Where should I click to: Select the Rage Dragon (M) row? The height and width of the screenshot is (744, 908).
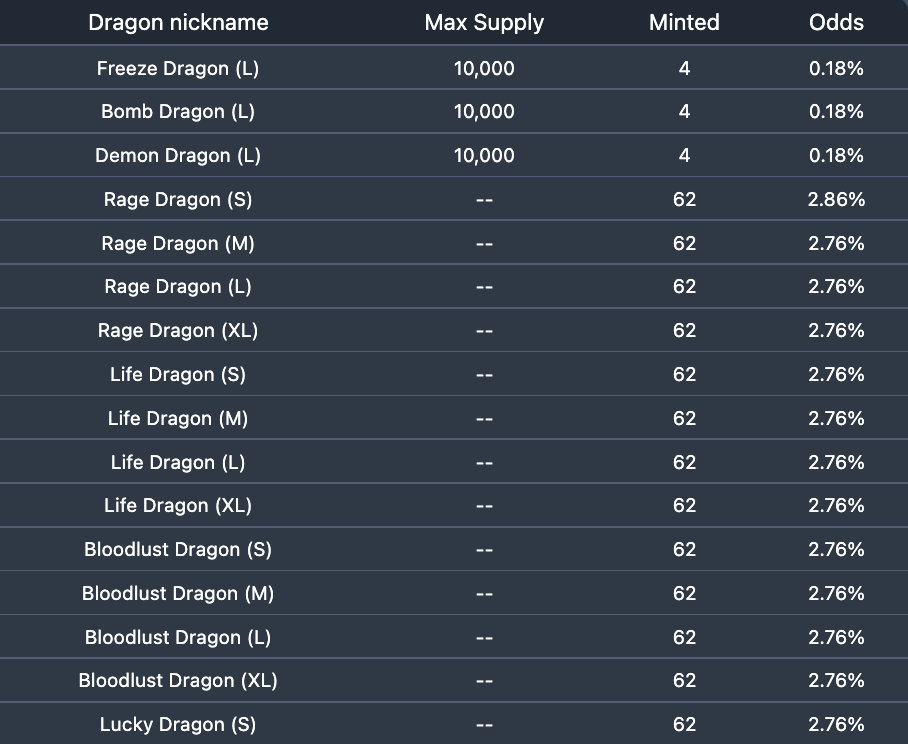(454, 243)
